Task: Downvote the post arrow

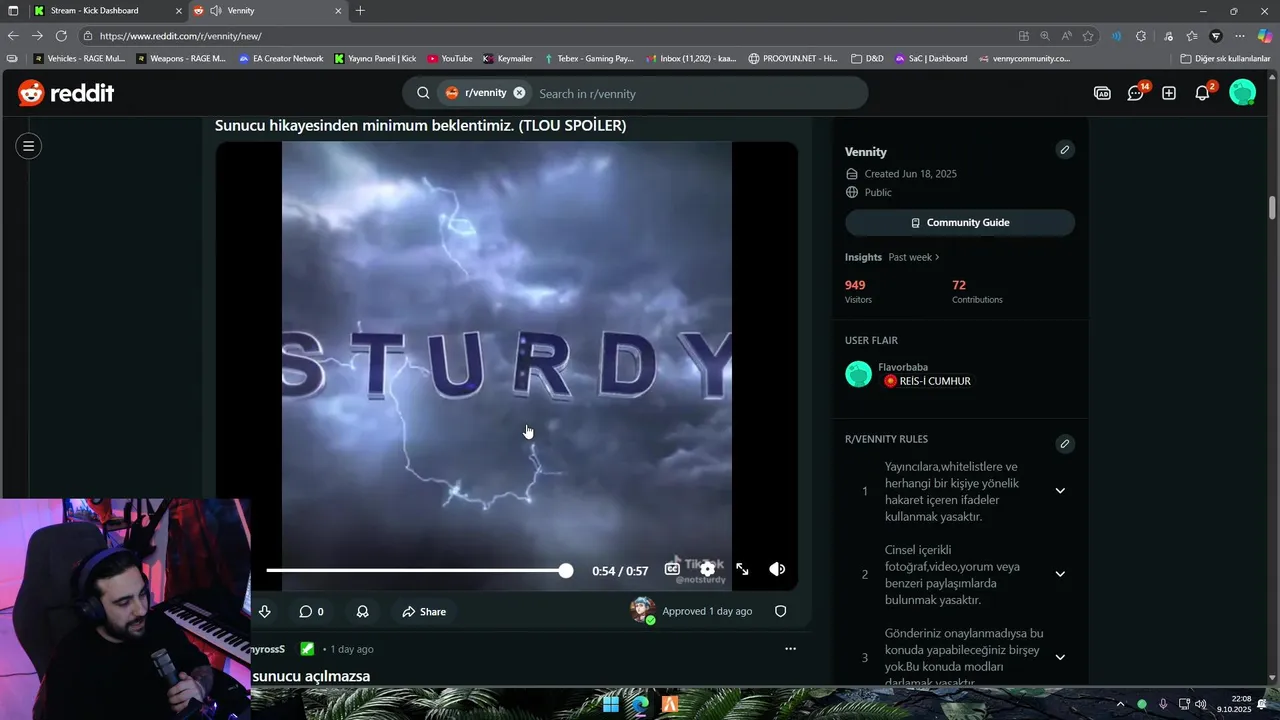Action: coord(264,611)
